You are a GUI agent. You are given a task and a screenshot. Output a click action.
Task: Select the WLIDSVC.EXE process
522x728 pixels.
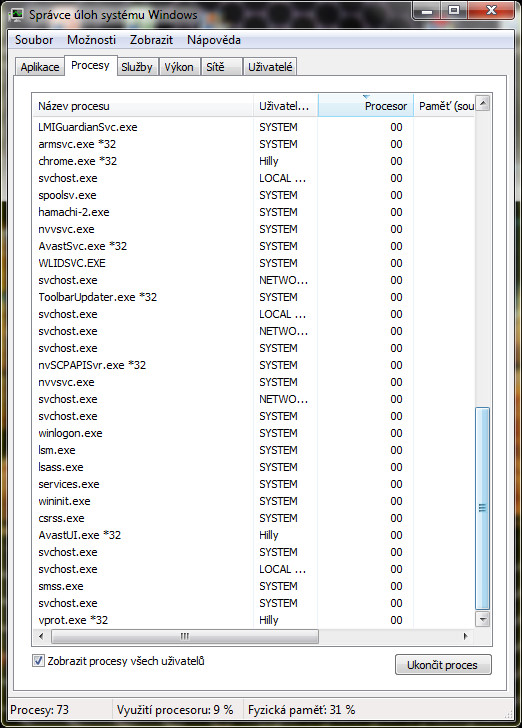tap(254, 263)
